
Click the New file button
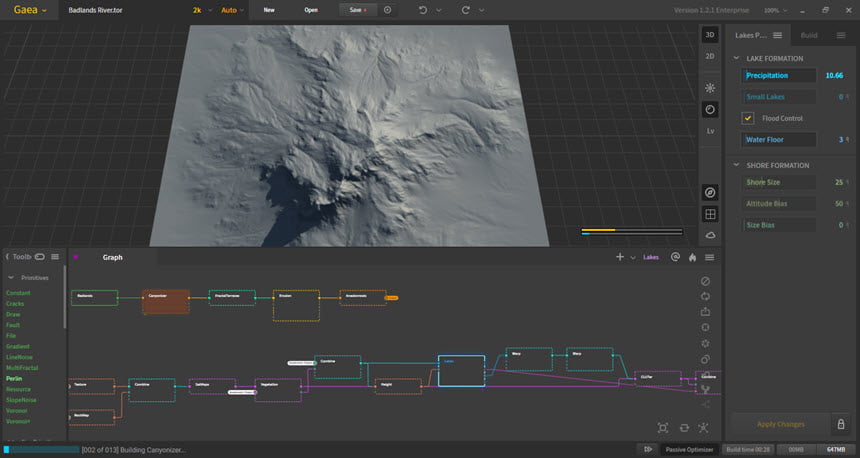[x=269, y=10]
